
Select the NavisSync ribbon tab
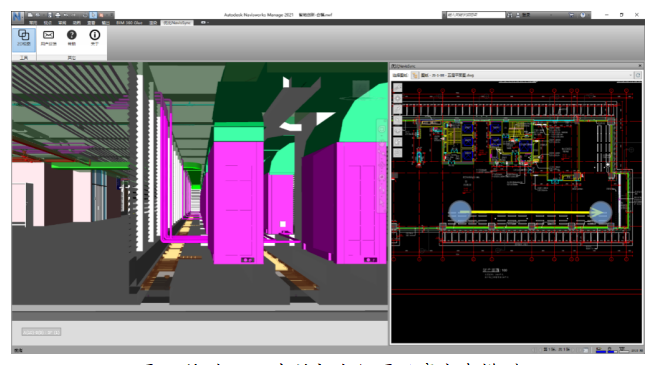point(177,23)
